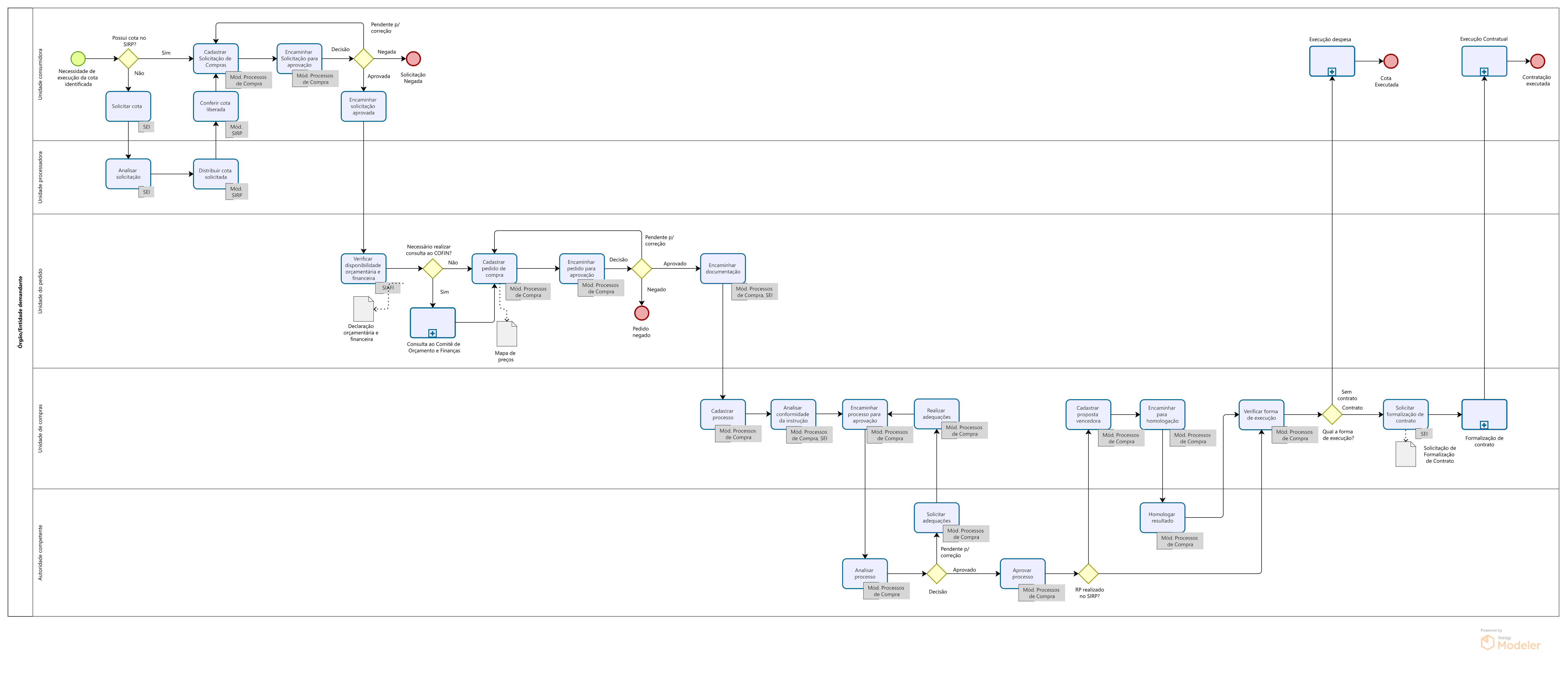Click the 'Autoridade competente' lane label
This screenshot has width=1568, height=689.
coord(40,552)
